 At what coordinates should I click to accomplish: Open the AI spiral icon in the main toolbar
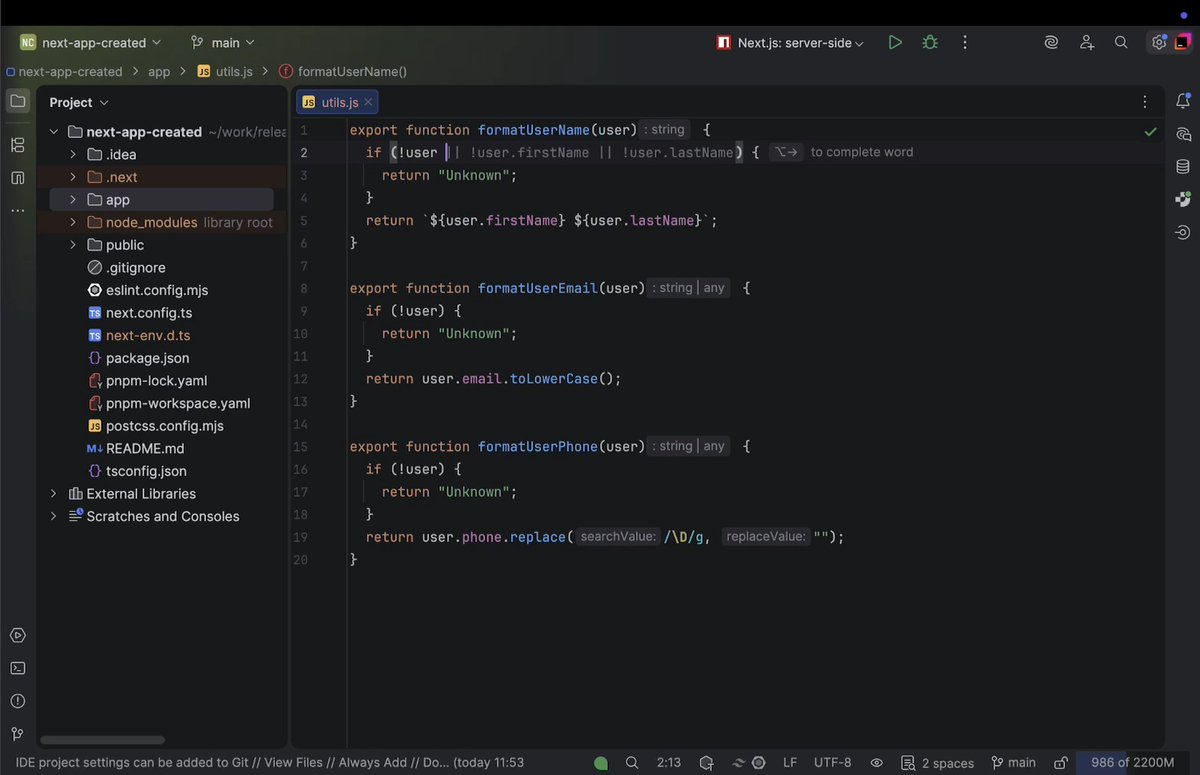(1051, 43)
